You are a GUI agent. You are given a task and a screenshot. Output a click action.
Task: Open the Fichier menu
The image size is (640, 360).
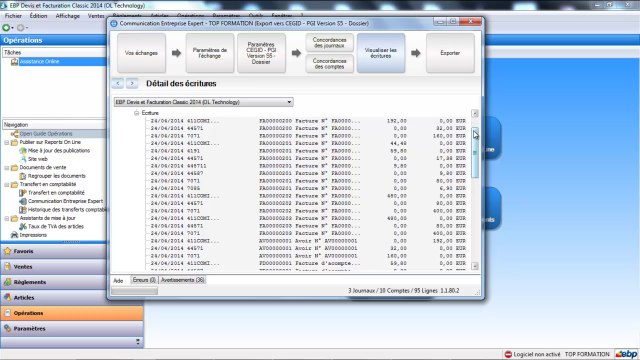(13, 16)
